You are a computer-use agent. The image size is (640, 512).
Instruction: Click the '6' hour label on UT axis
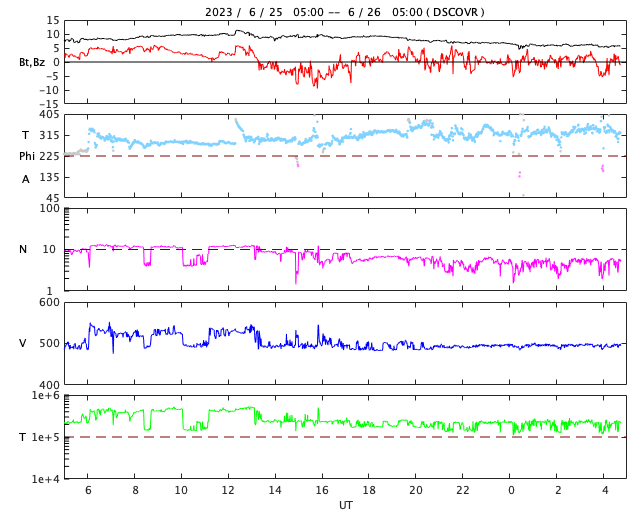[88, 490]
